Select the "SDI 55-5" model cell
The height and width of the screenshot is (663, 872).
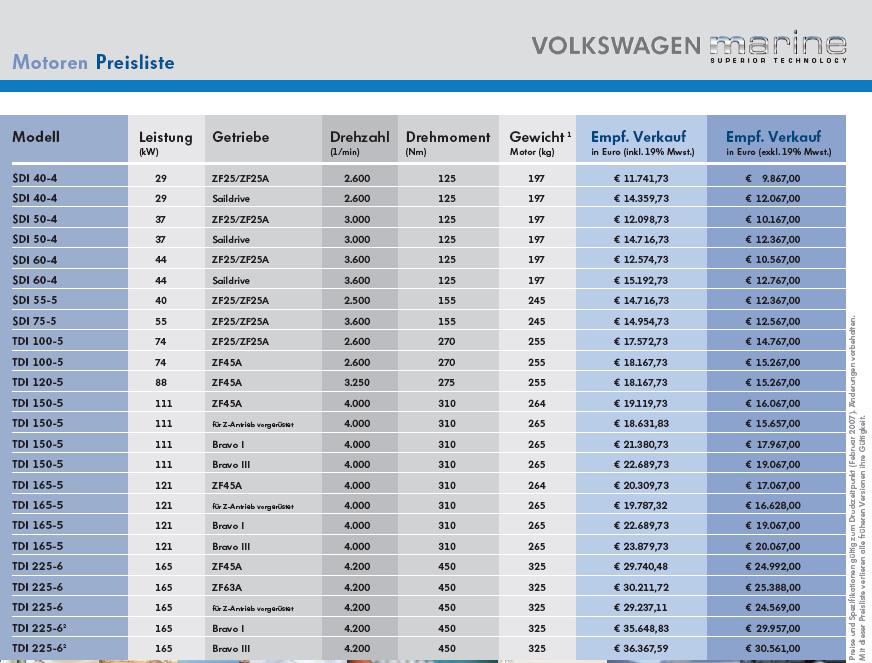[x=34, y=300]
